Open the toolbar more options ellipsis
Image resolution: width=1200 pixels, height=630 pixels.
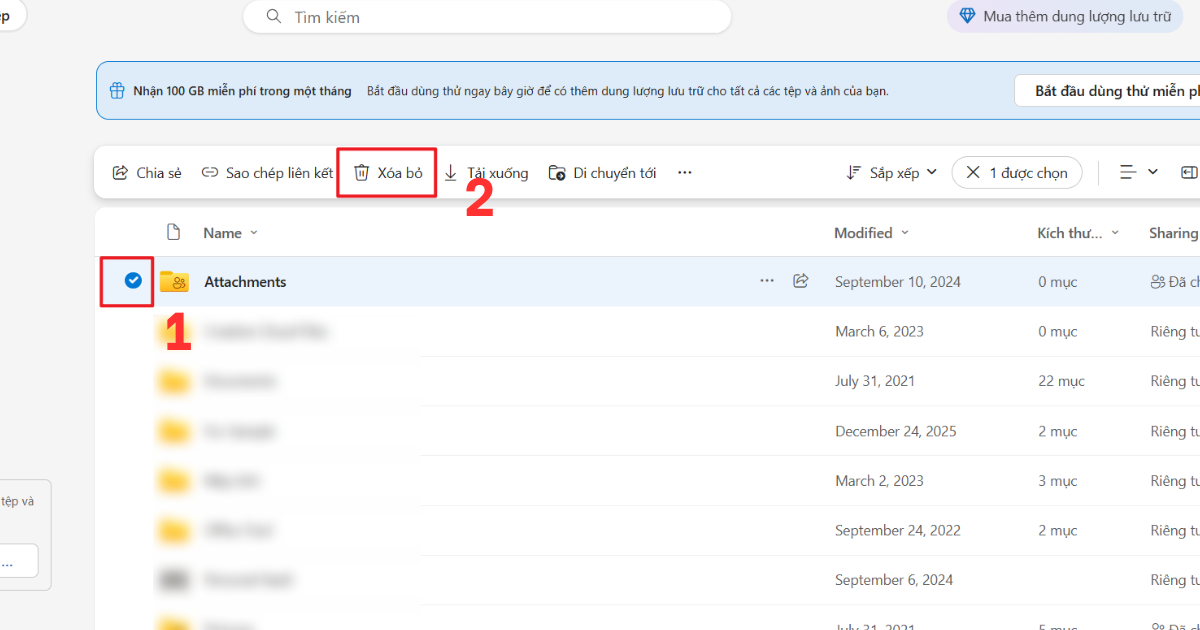pos(685,173)
